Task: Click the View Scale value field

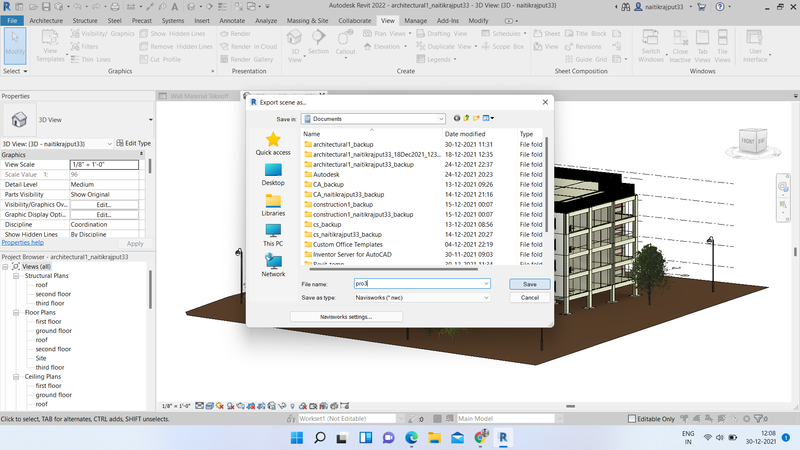Action: (x=104, y=164)
